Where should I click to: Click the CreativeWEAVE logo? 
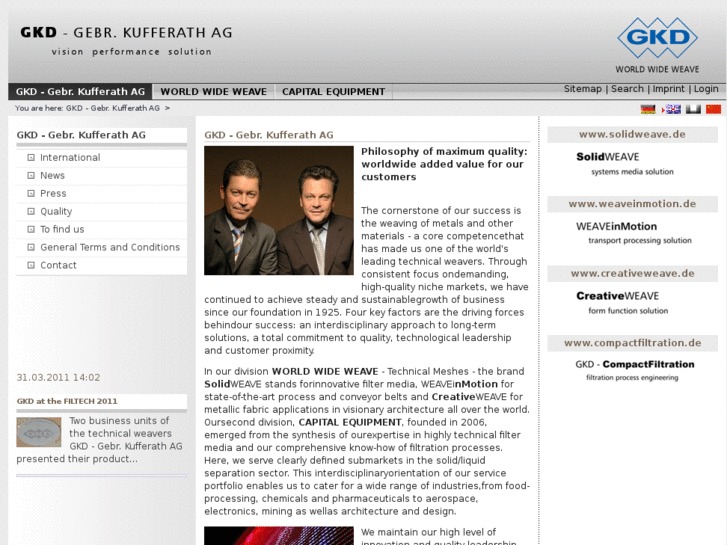point(622,302)
